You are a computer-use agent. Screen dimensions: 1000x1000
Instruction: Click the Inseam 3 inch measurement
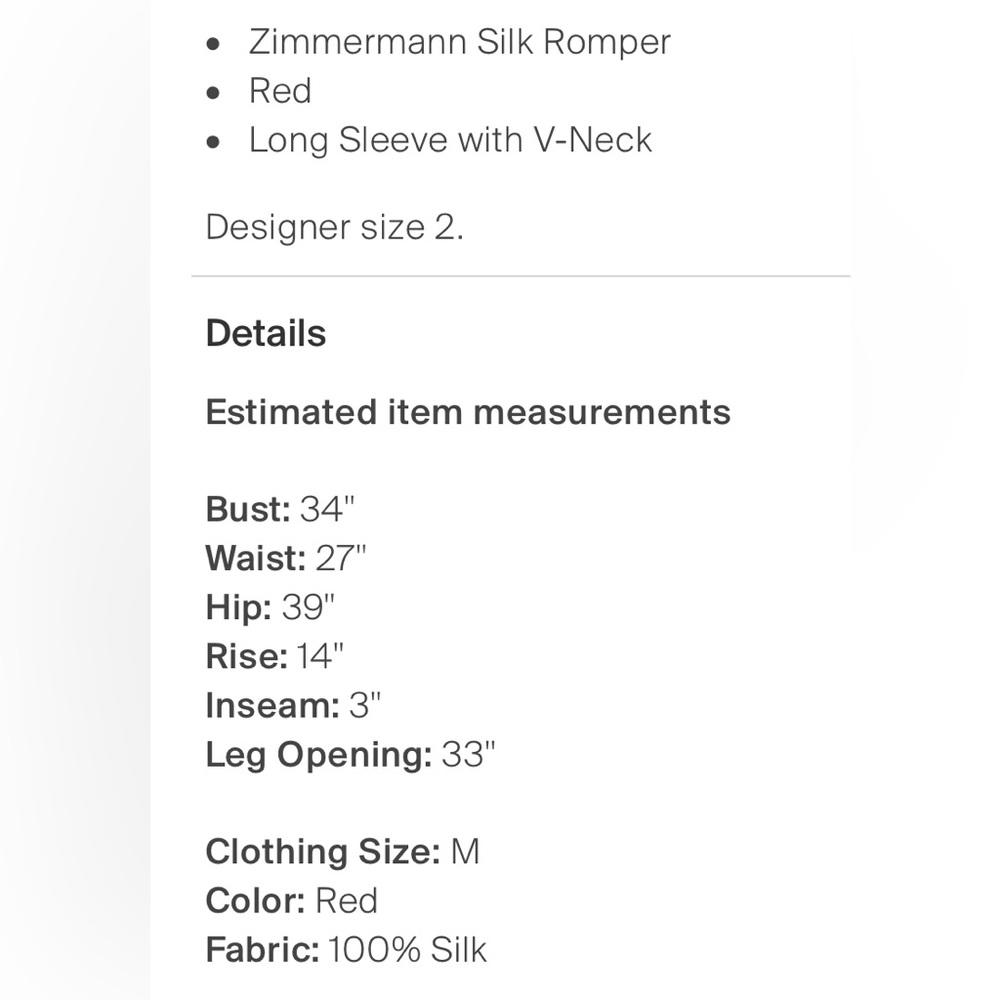(293, 705)
